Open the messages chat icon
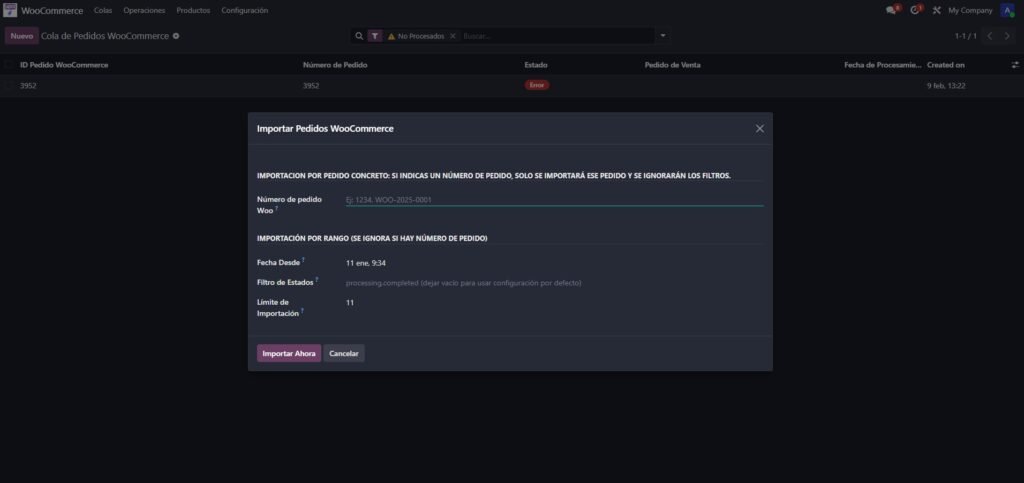 point(891,10)
